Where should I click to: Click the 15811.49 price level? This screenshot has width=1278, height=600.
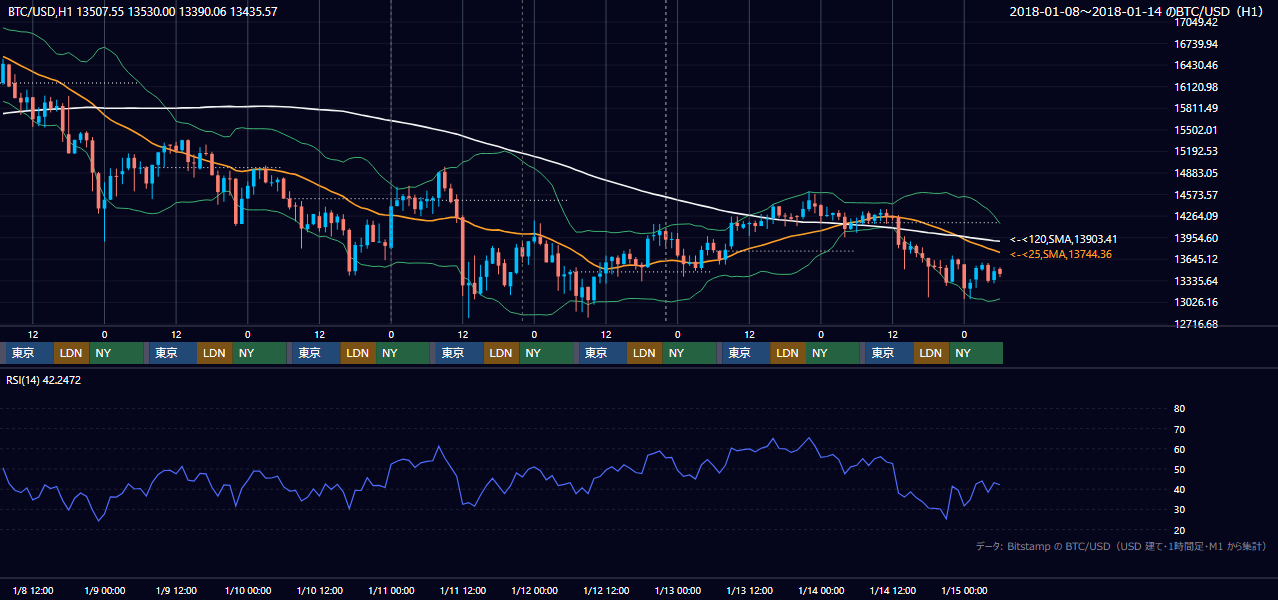click(1195, 108)
